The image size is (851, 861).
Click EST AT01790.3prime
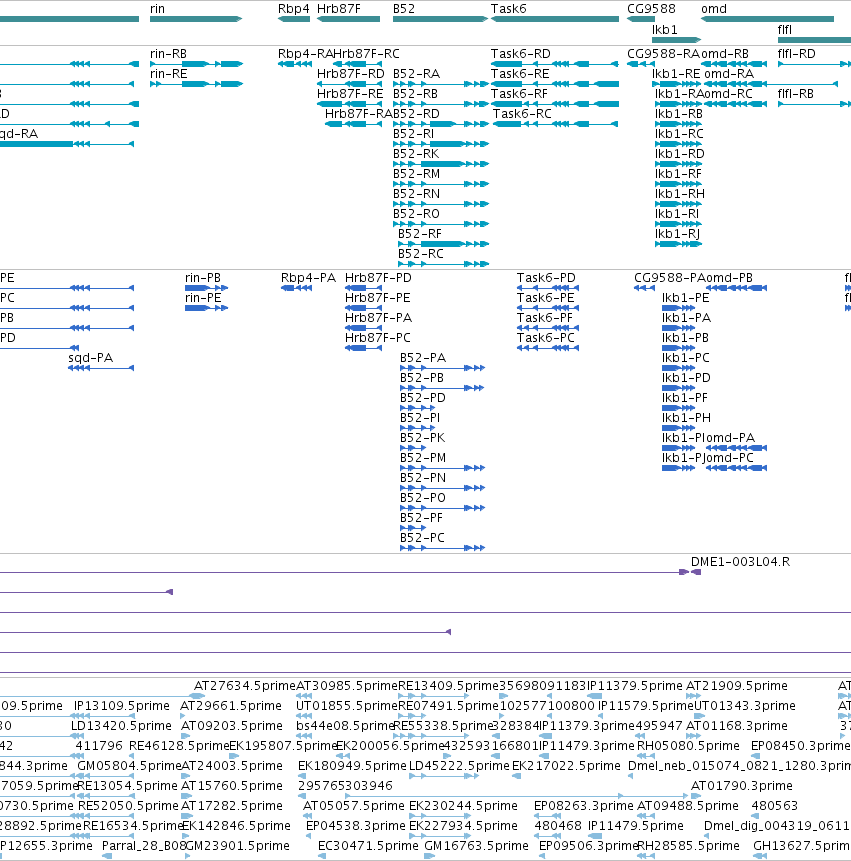(742, 786)
